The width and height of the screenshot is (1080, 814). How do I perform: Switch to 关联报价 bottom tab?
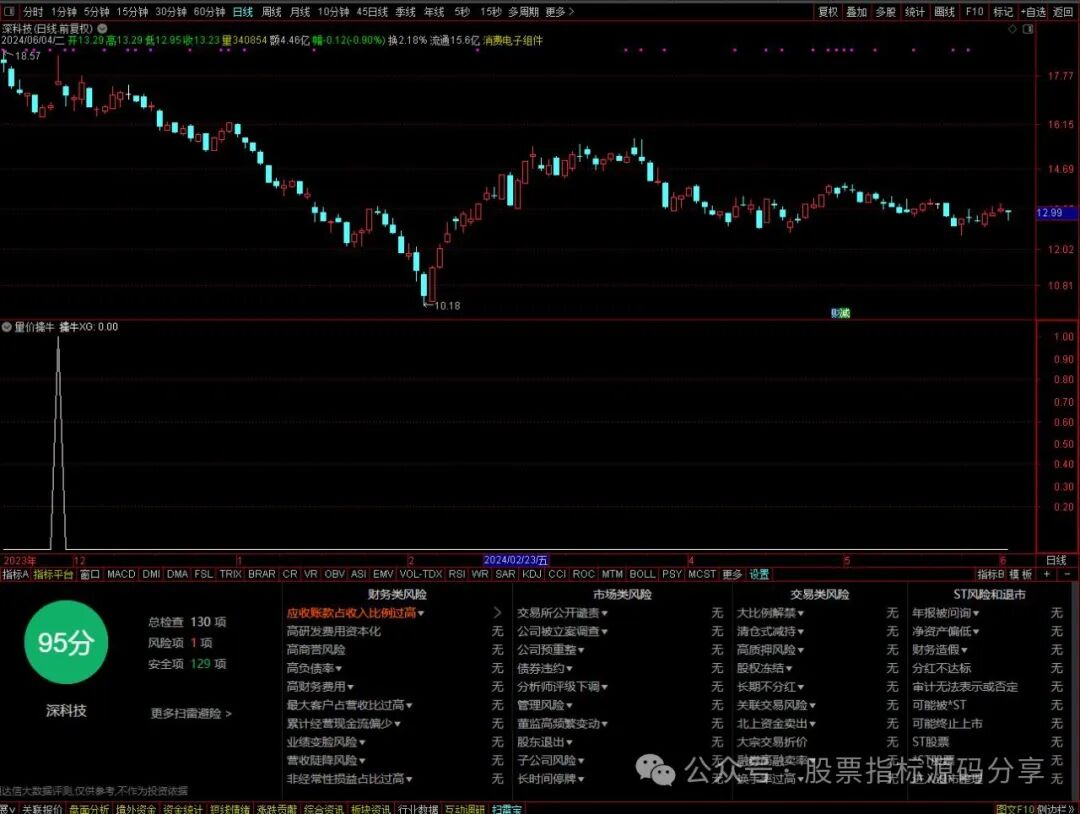click(42, 808)
